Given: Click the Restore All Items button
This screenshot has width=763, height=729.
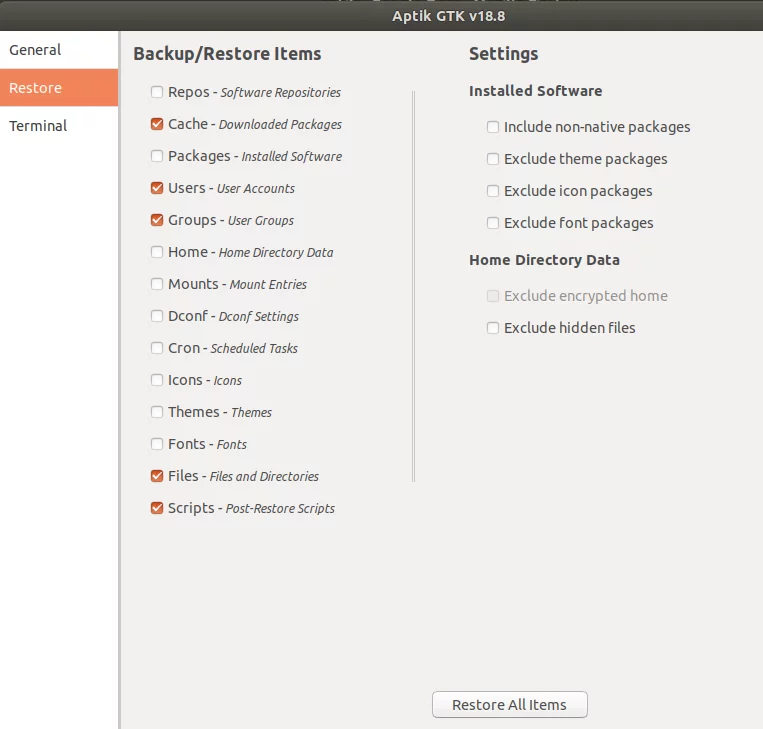Looking at the screenshot, I should [x=509, y=704].
